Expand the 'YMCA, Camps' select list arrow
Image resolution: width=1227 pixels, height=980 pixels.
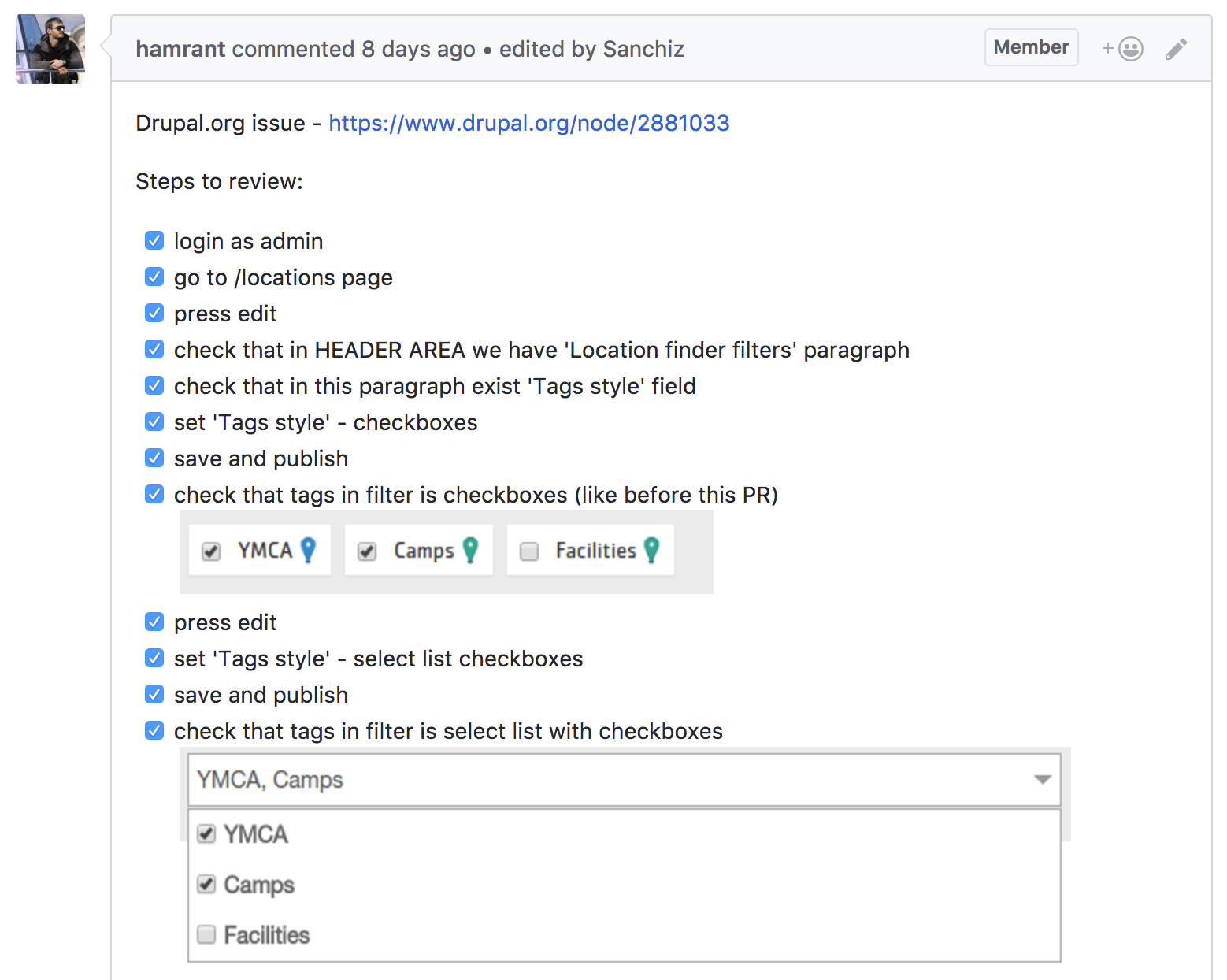tap(1042, 780)
